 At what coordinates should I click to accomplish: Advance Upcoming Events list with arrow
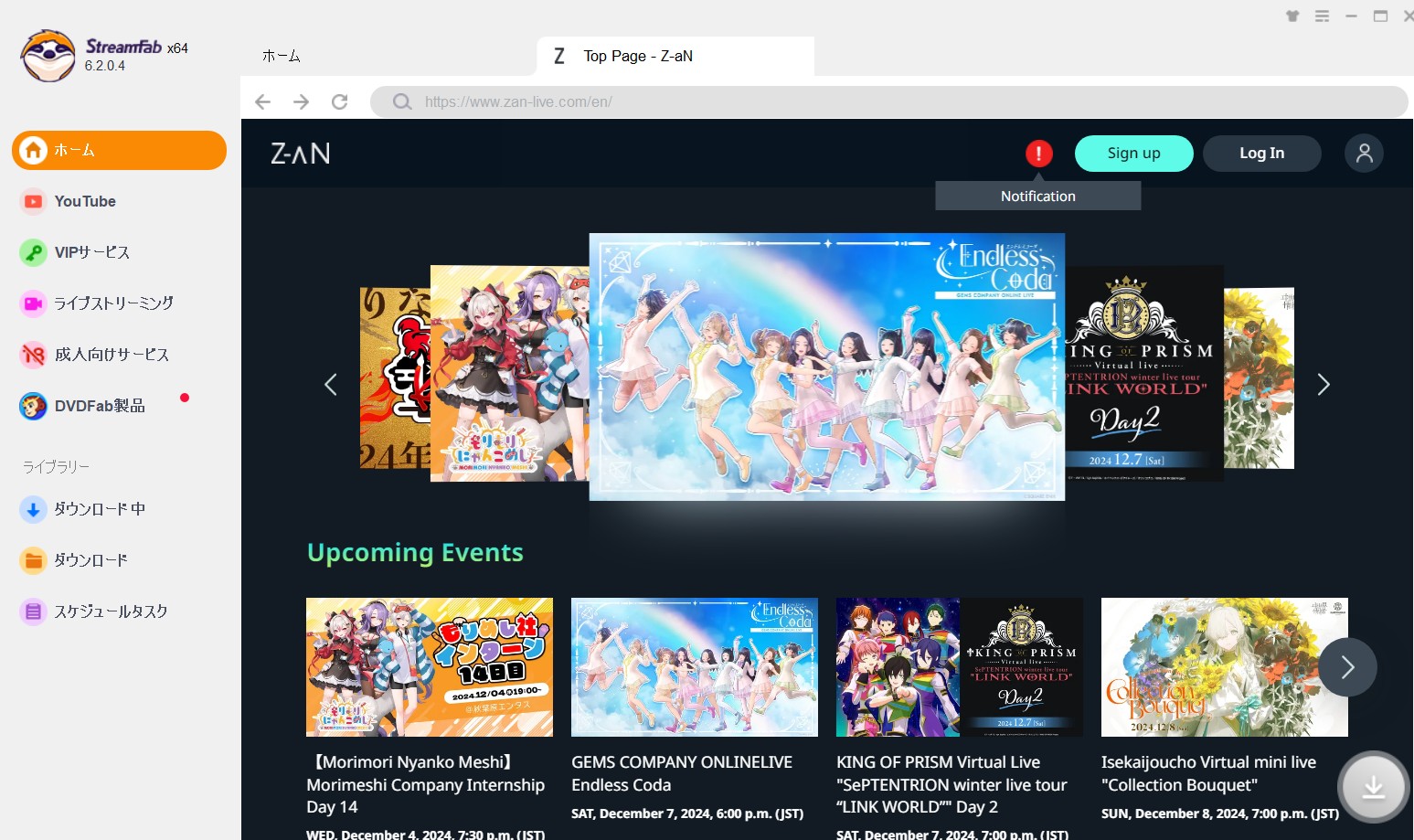point(1347,667)
